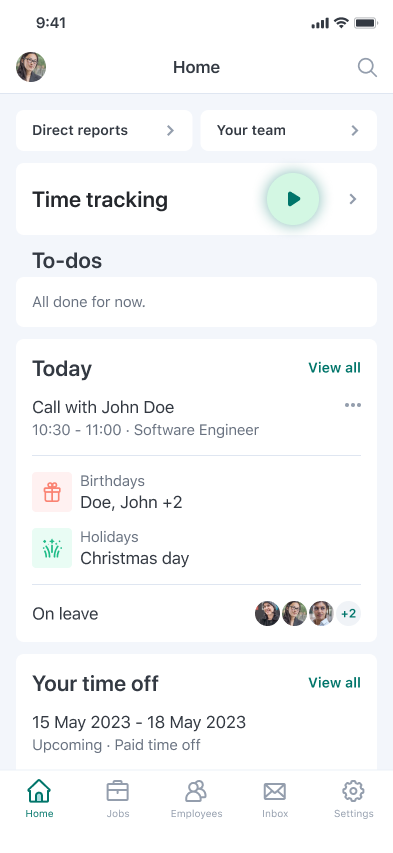The width and height of the screenshot is (393, 853).
Task: Open the Your team chevron
Action: [355, 131]
